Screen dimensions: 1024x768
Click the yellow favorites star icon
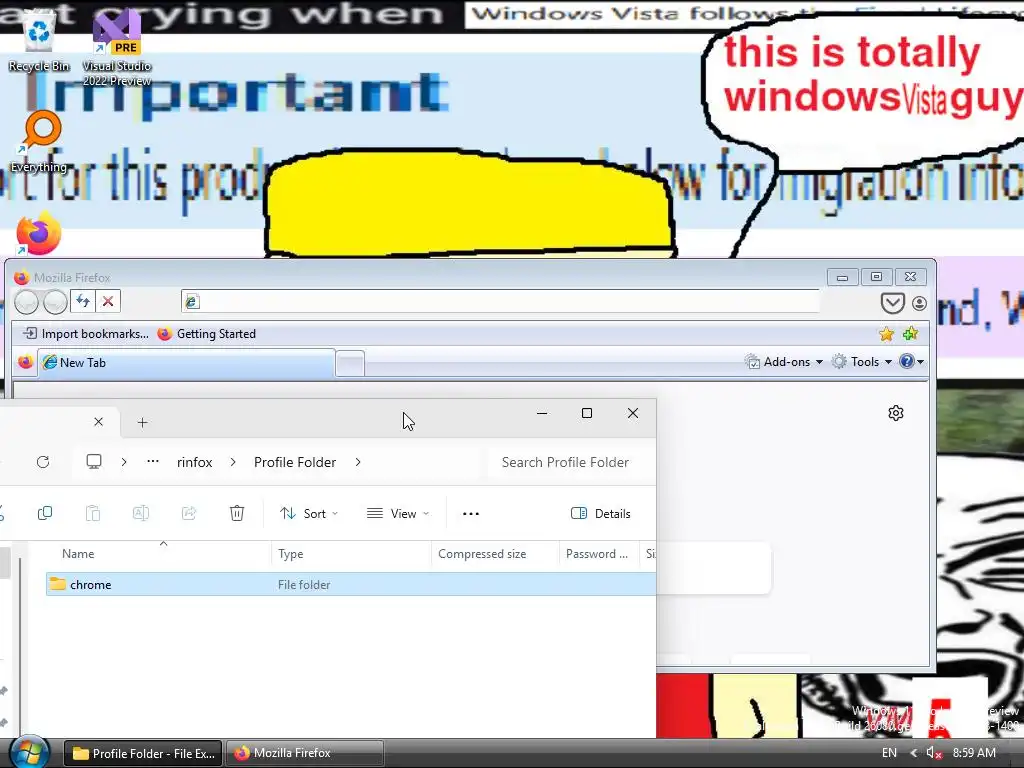[x=886, y=334]
